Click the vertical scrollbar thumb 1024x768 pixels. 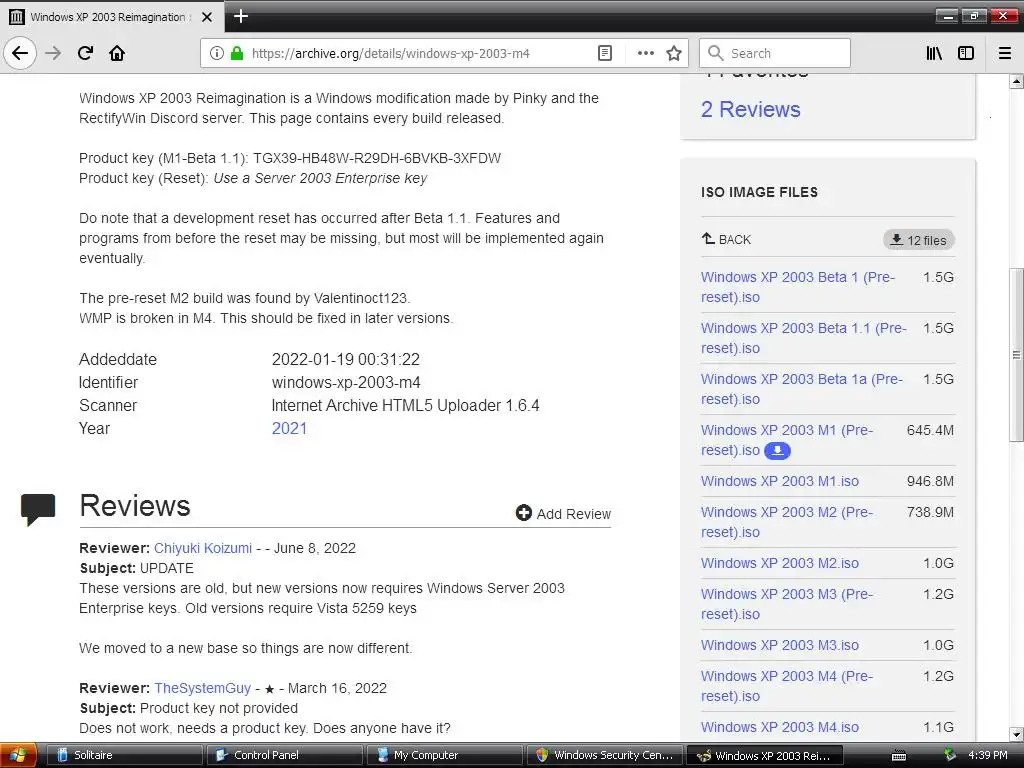pyautogui.click(x=1016, y=355)
